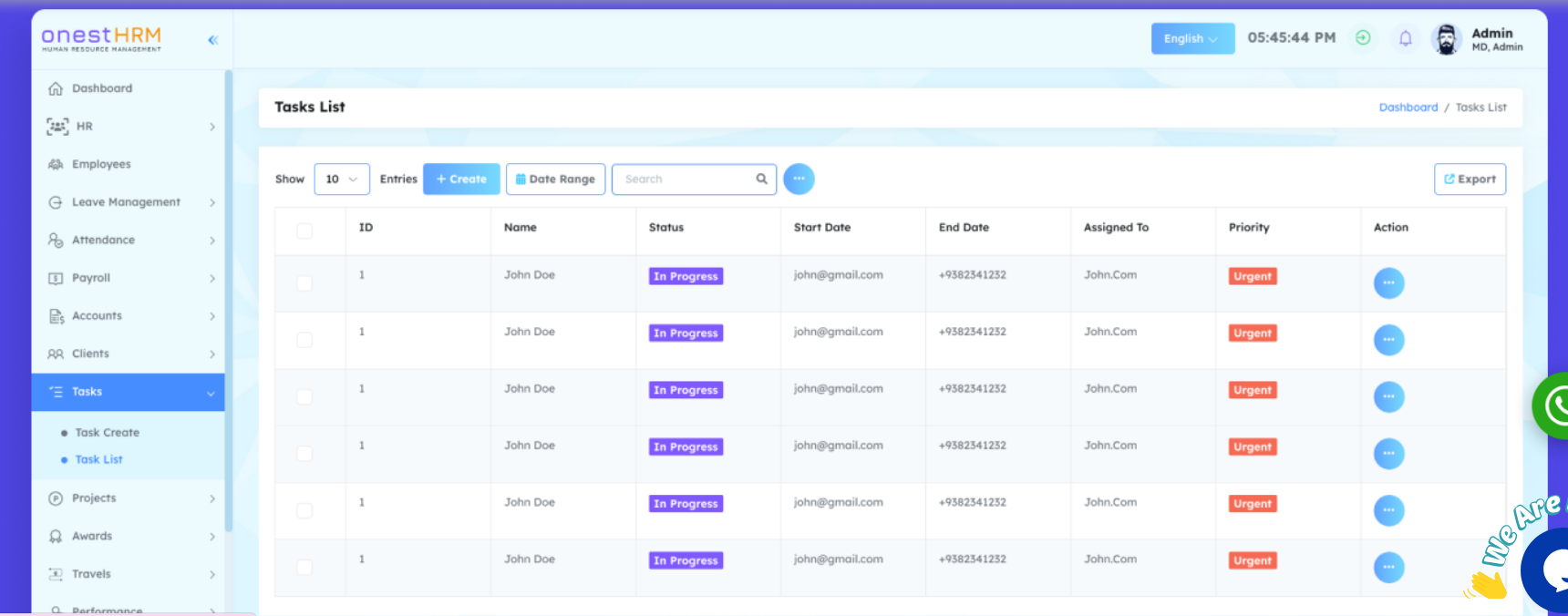Click the Attendance icon
The width and height of the screenshot is (1568, 616).
[56, 241]
